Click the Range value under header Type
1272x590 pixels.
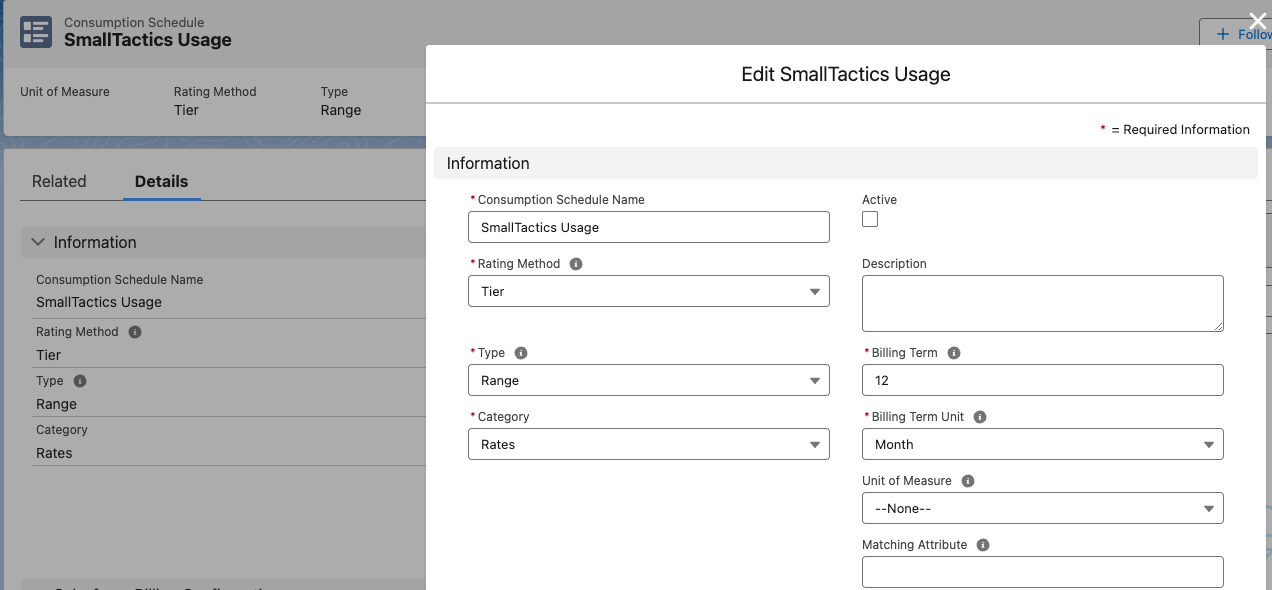coord(341,110)
